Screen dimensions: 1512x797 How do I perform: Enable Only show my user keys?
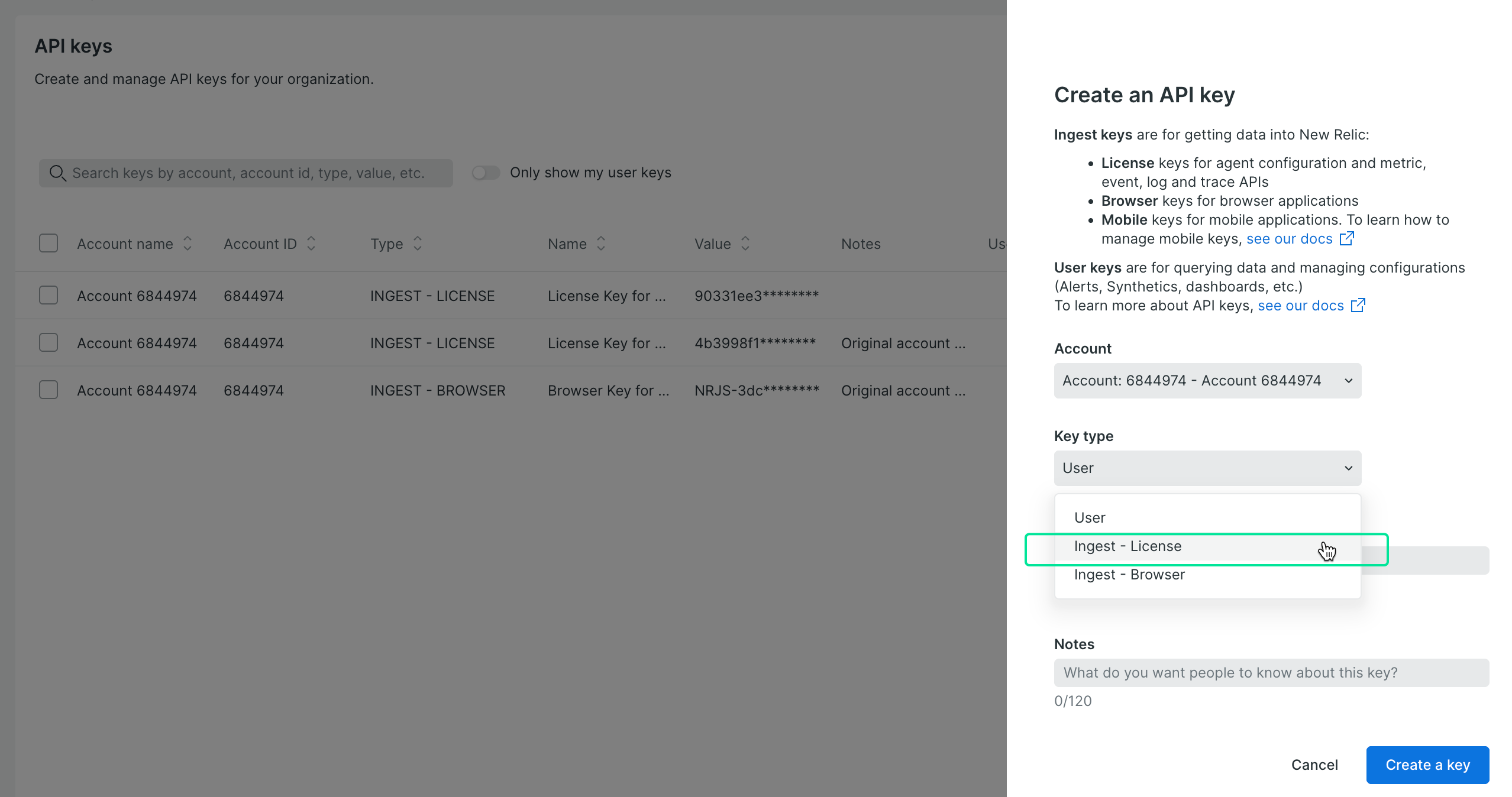point(485,172)
